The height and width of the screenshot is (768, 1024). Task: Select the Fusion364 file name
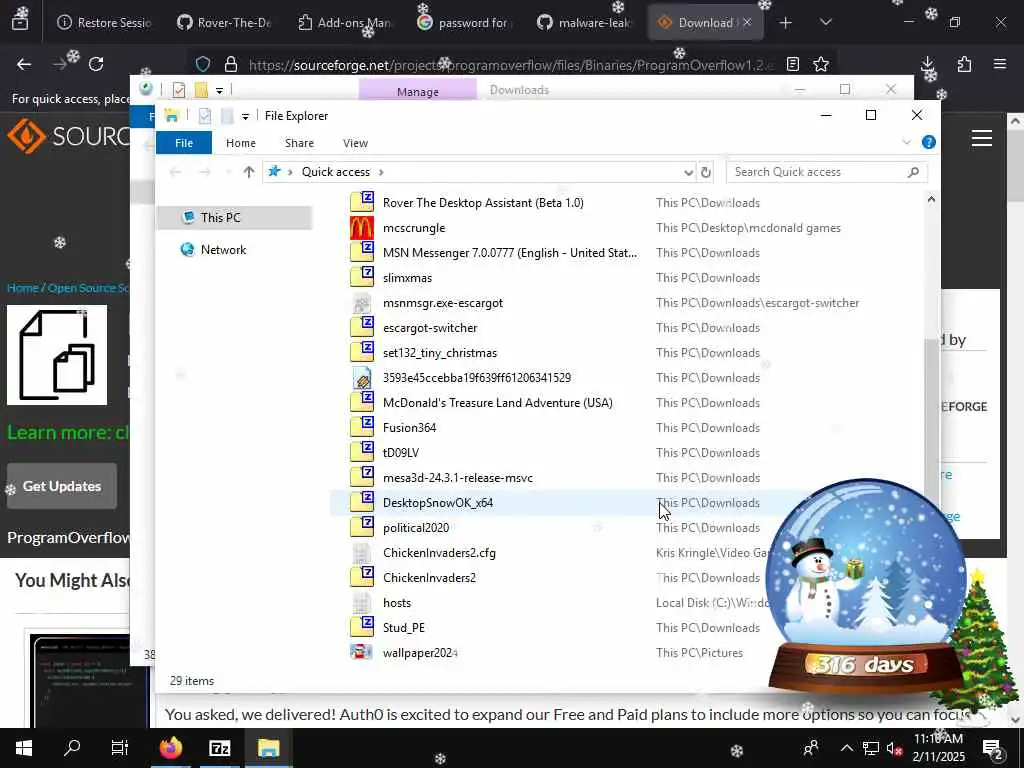[x=409, y=428]
